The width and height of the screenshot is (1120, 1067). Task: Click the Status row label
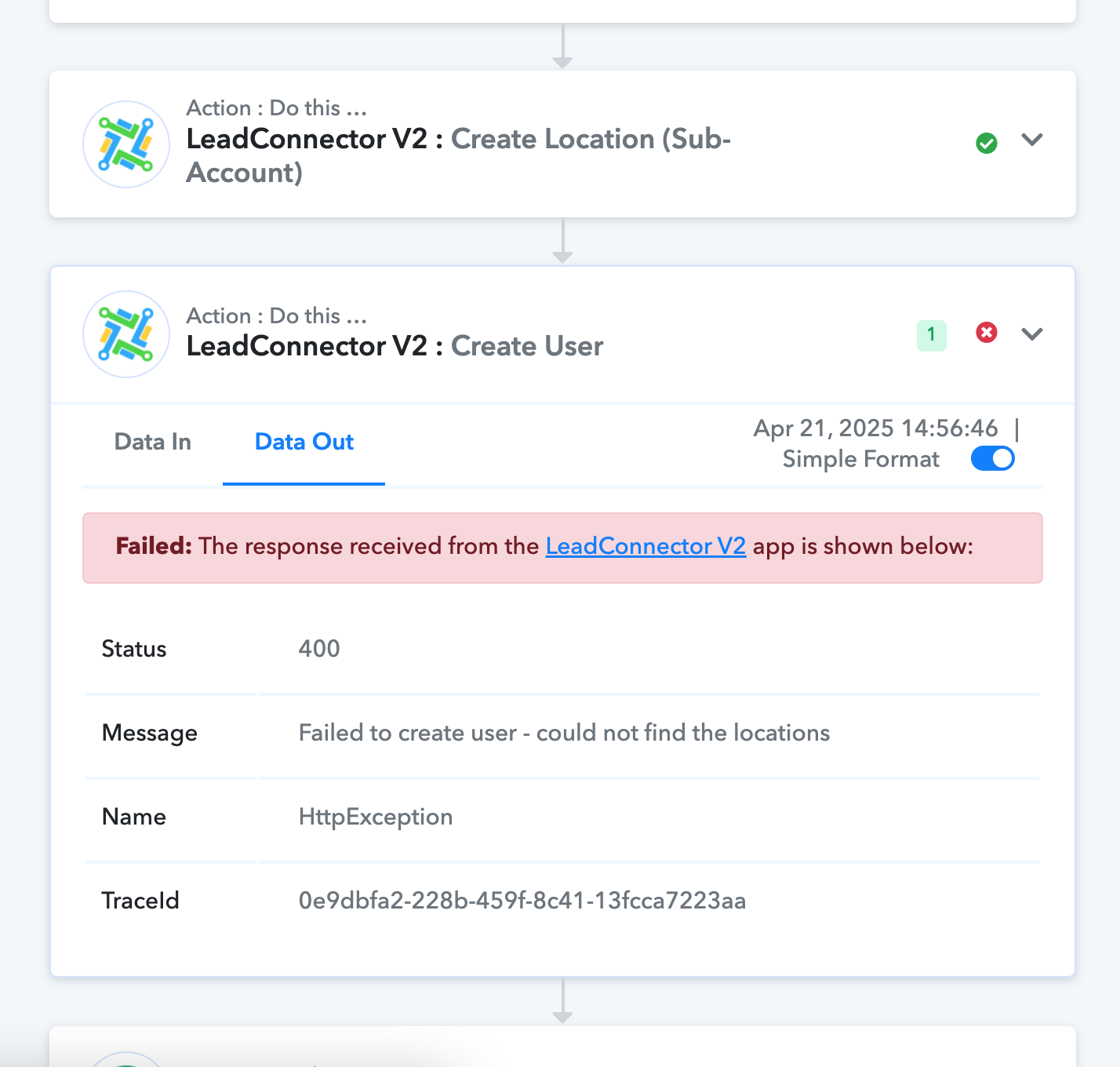[x=134, y=649]
